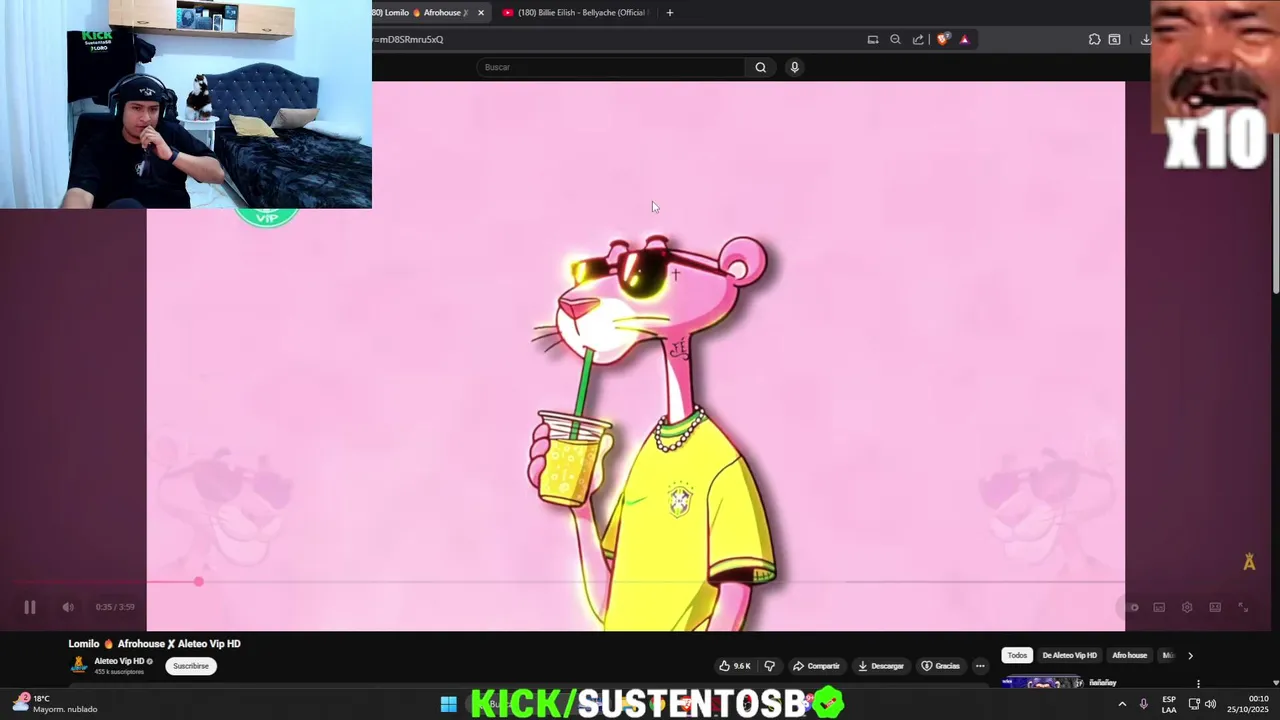
Task: Click the zoom magnifier icon in address bar
Action: 895,39
